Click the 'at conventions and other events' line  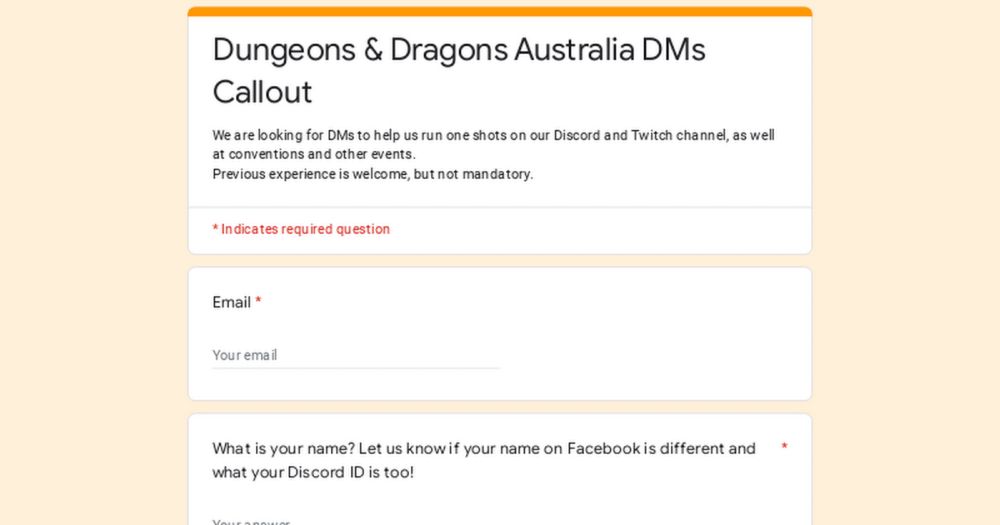pyautogui.click(x=313, y=154)
